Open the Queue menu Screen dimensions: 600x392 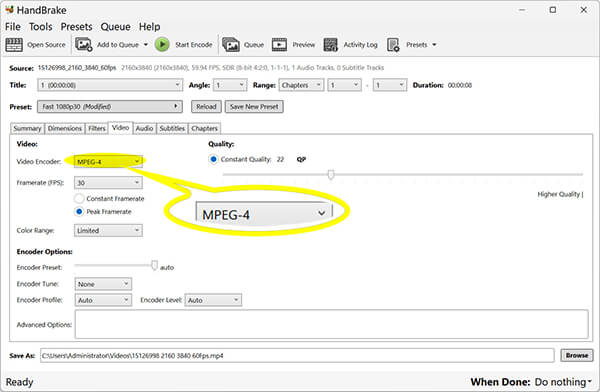(116, 27)
